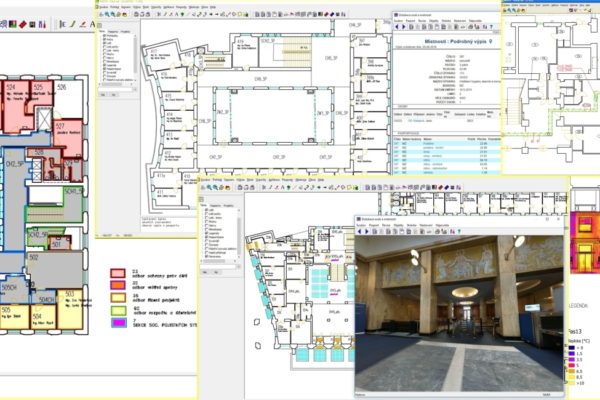Toggle topmost layer checkbox in upper plan window
This screenshot has height=400, width=600.
pos(104,36)
